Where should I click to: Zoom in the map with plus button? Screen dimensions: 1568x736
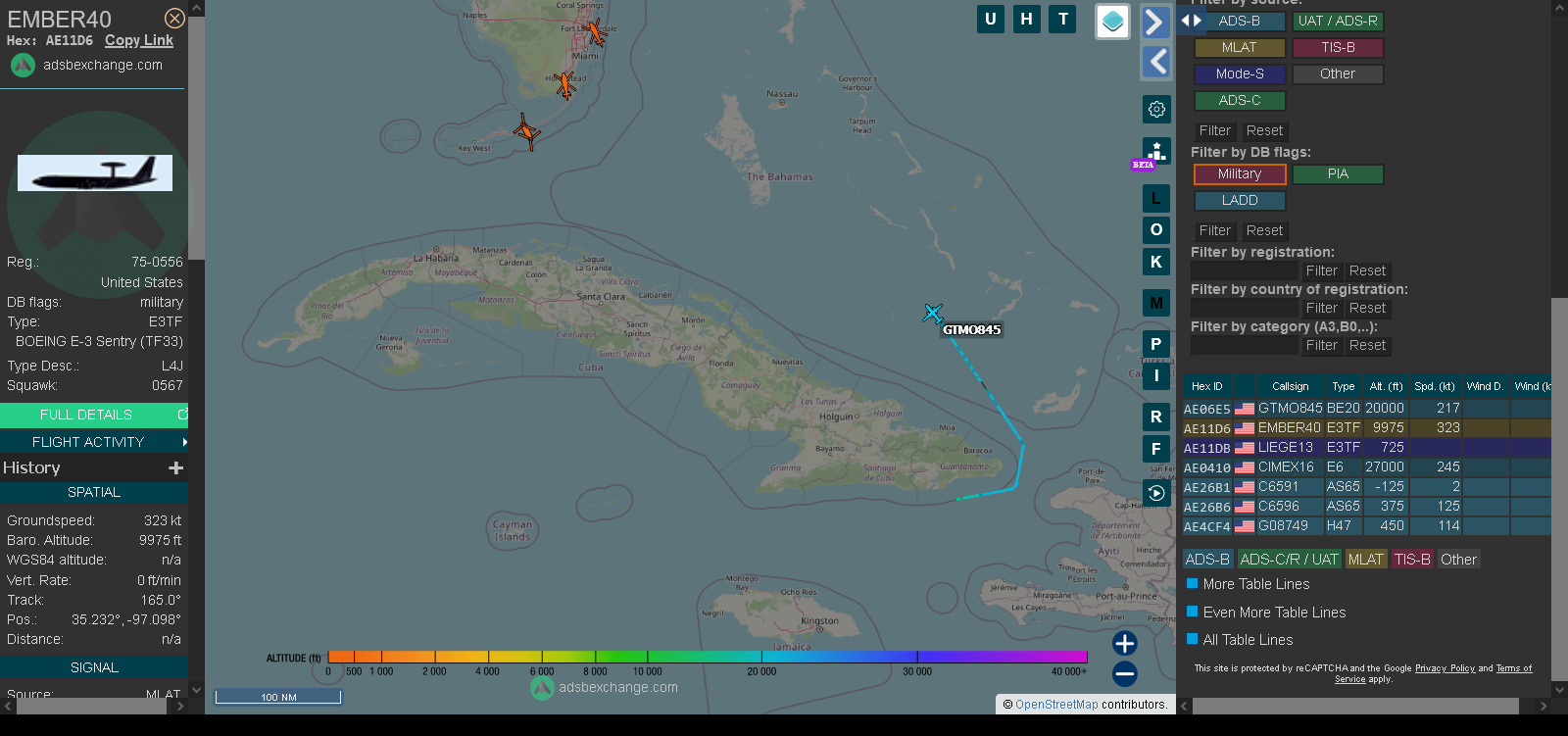[x=1124, y=643]
